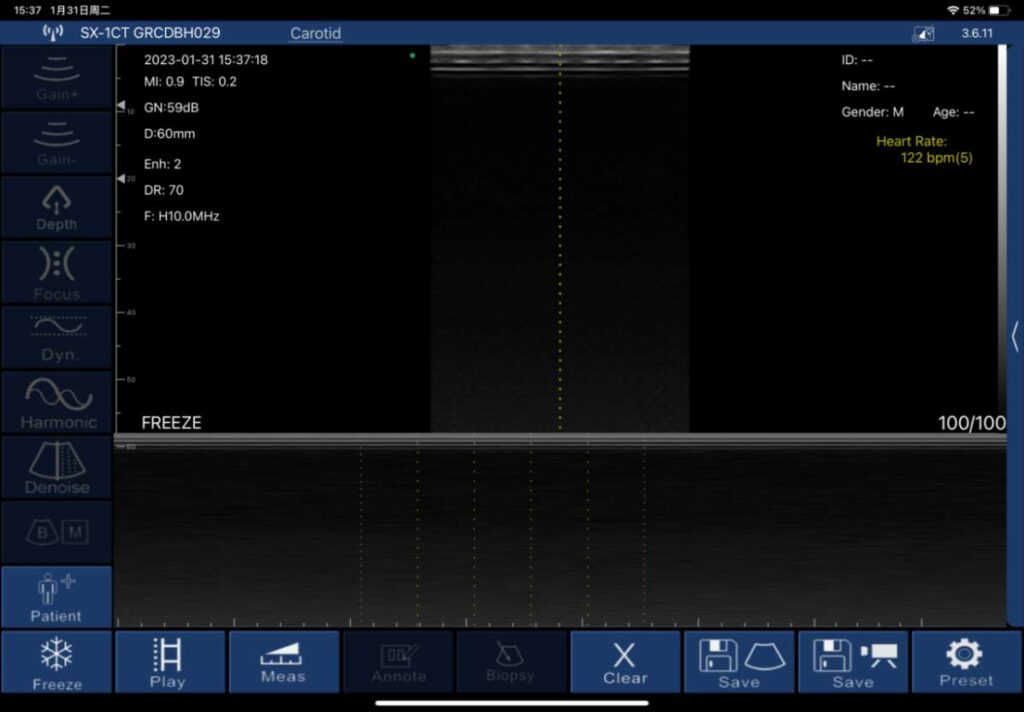The width and height of the screenshot is (1024, 712).
Task: Tap the Enh: 2 value
Action: pos(163,164)
